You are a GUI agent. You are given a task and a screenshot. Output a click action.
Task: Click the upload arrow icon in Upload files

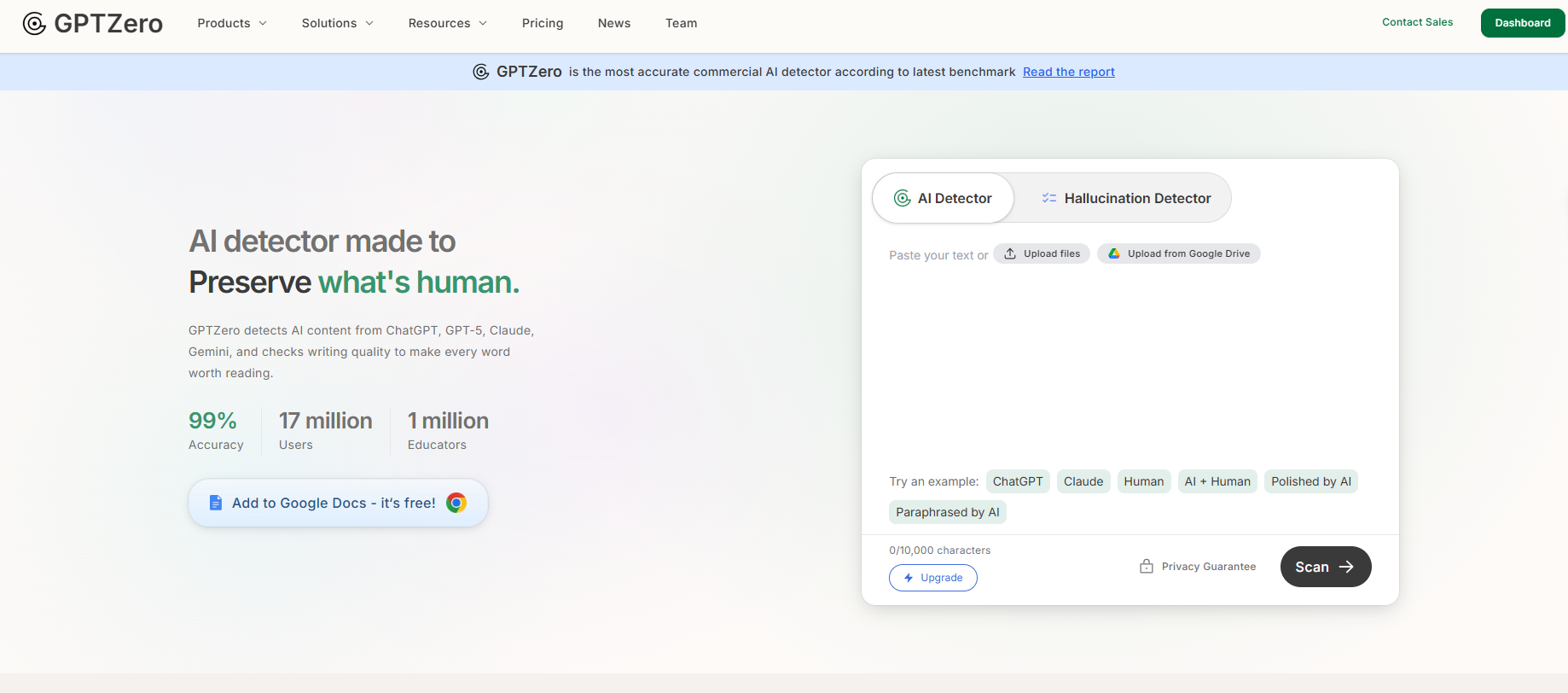(1010, 253)
